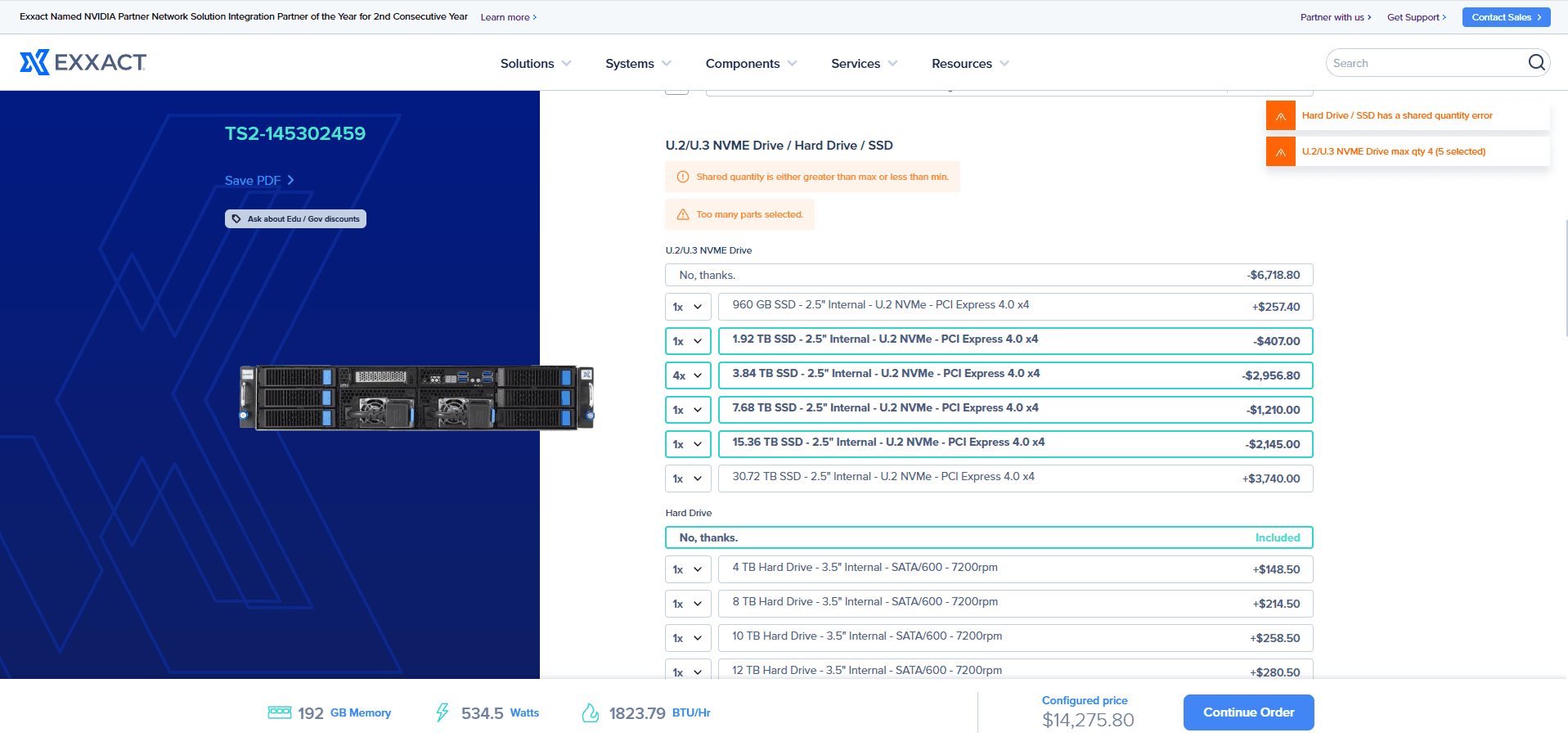Click the $14,275.80 configured price

pos(1088,720)
